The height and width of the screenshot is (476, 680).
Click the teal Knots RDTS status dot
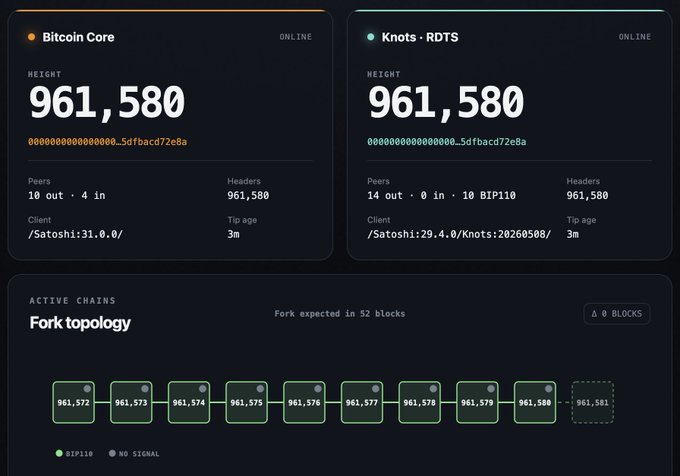point(370,37)
